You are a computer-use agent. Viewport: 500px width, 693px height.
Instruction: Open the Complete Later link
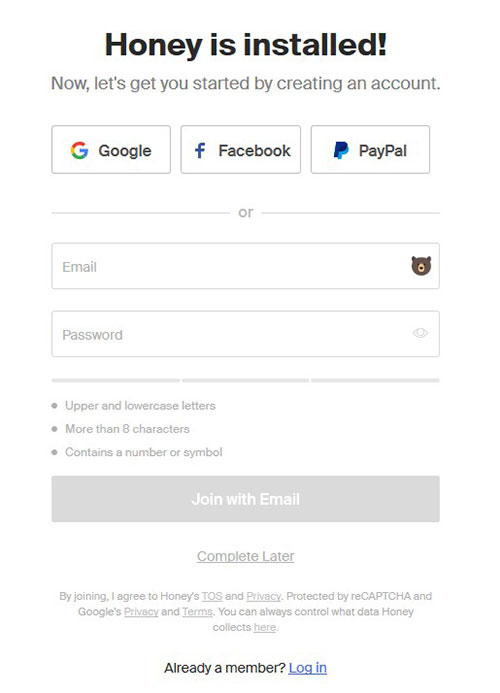(245, 556)
